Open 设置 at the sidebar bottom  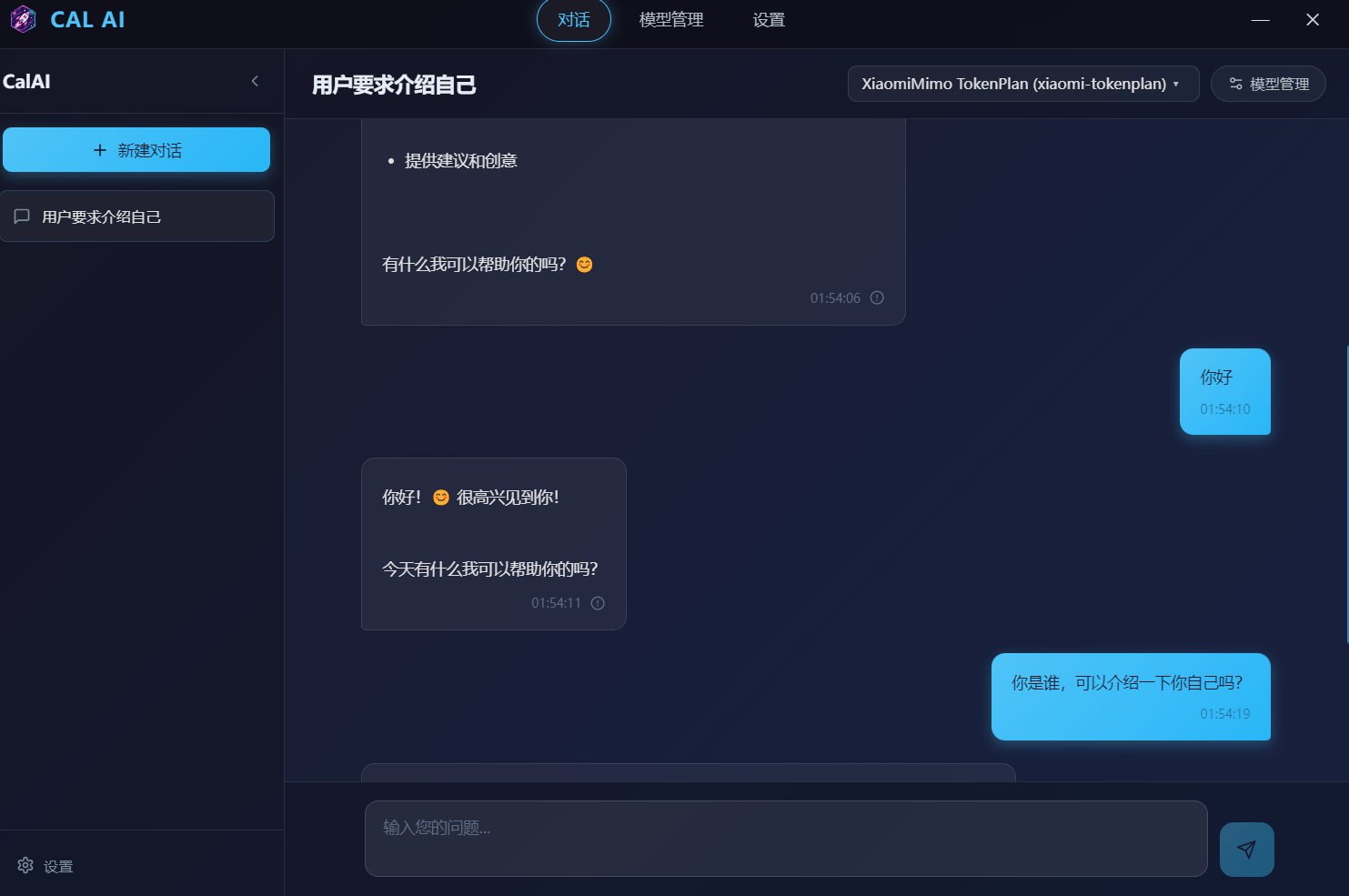point(45,866)
